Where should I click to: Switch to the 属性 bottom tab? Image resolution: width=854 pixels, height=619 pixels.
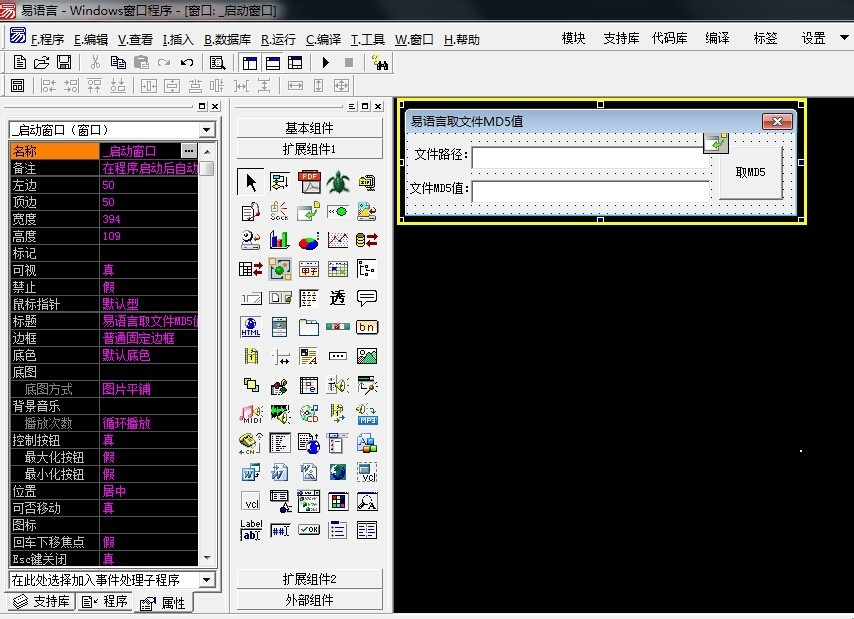(163, 603)
